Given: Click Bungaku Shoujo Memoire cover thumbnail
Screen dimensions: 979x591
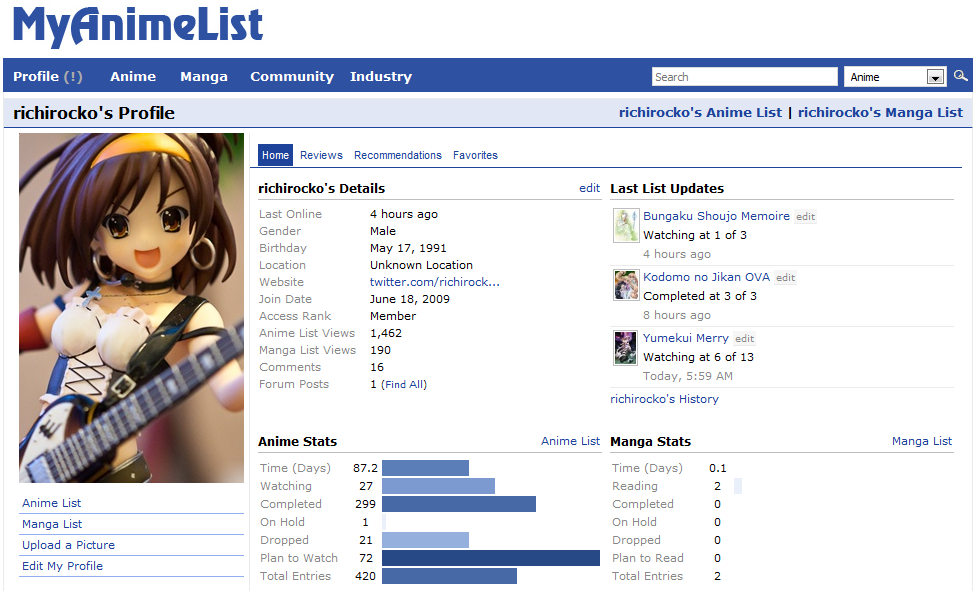Looking at the screenshot, I should coord(626,225).
